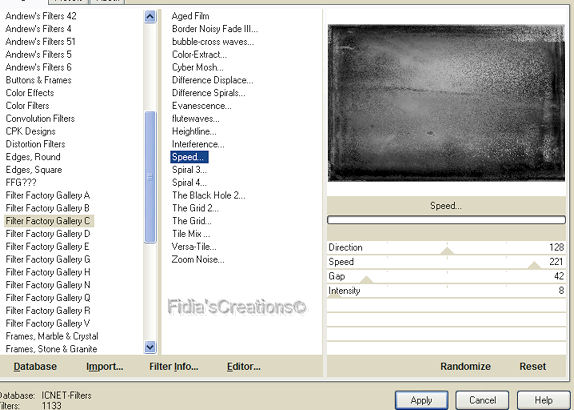Viewport: 574px width, 410px height.
Task: Click the Gap slider handle
Action: click(366, 280)
